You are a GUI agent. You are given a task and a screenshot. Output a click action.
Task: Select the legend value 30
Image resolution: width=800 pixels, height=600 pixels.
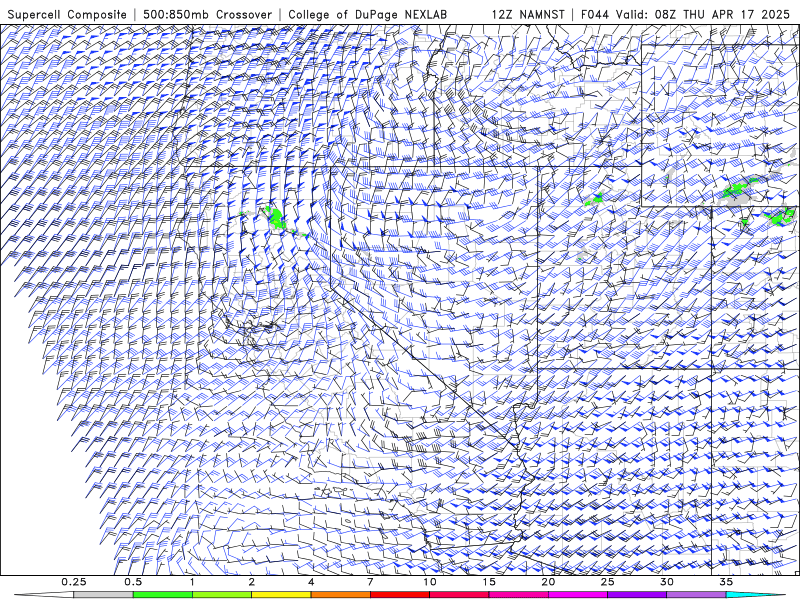point(667,582)
